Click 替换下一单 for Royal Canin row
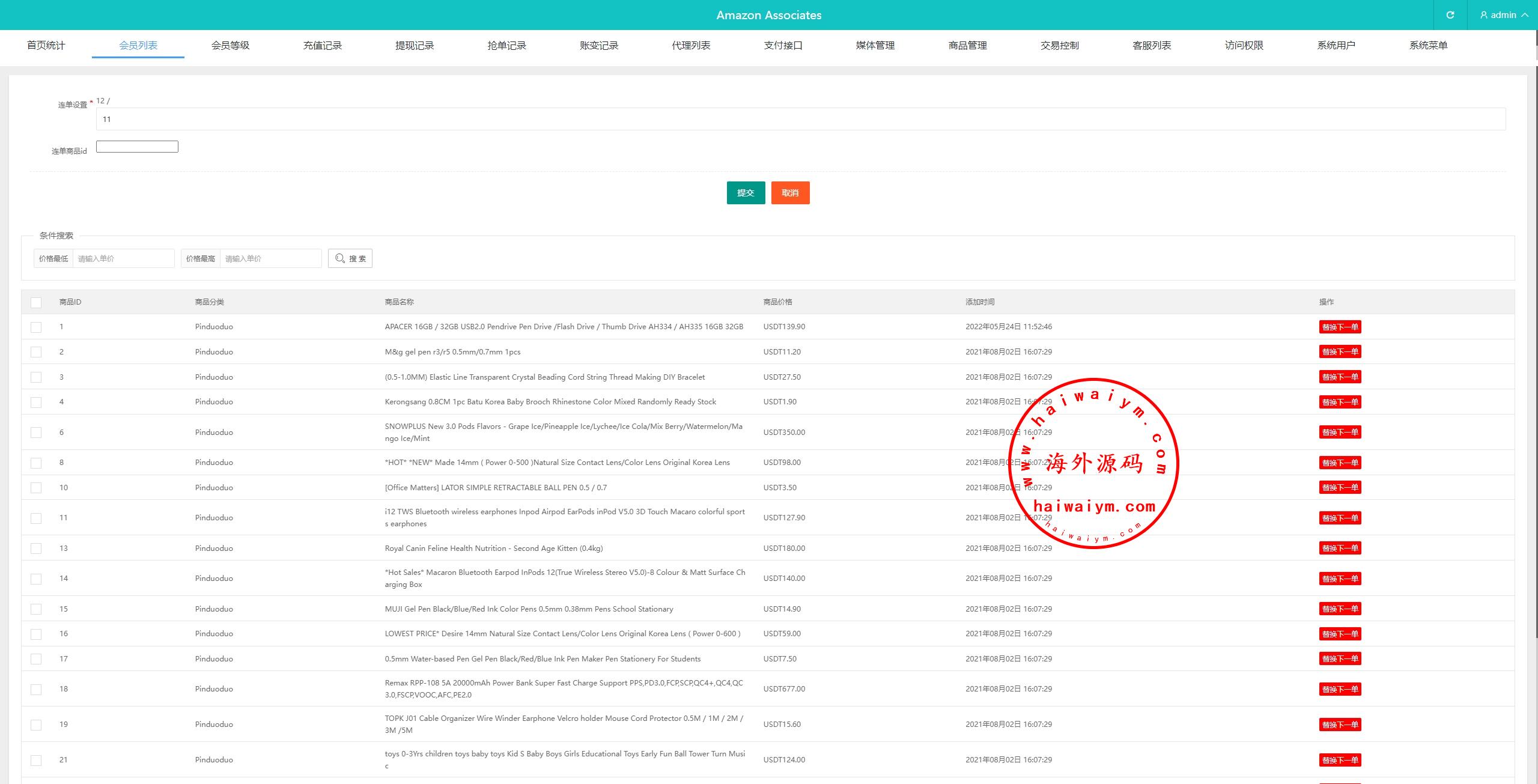 (1340, 548)
